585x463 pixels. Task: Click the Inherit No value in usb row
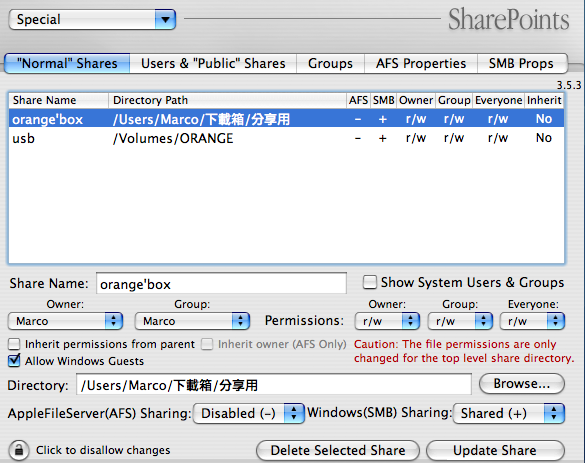click(x=544, y=138)
